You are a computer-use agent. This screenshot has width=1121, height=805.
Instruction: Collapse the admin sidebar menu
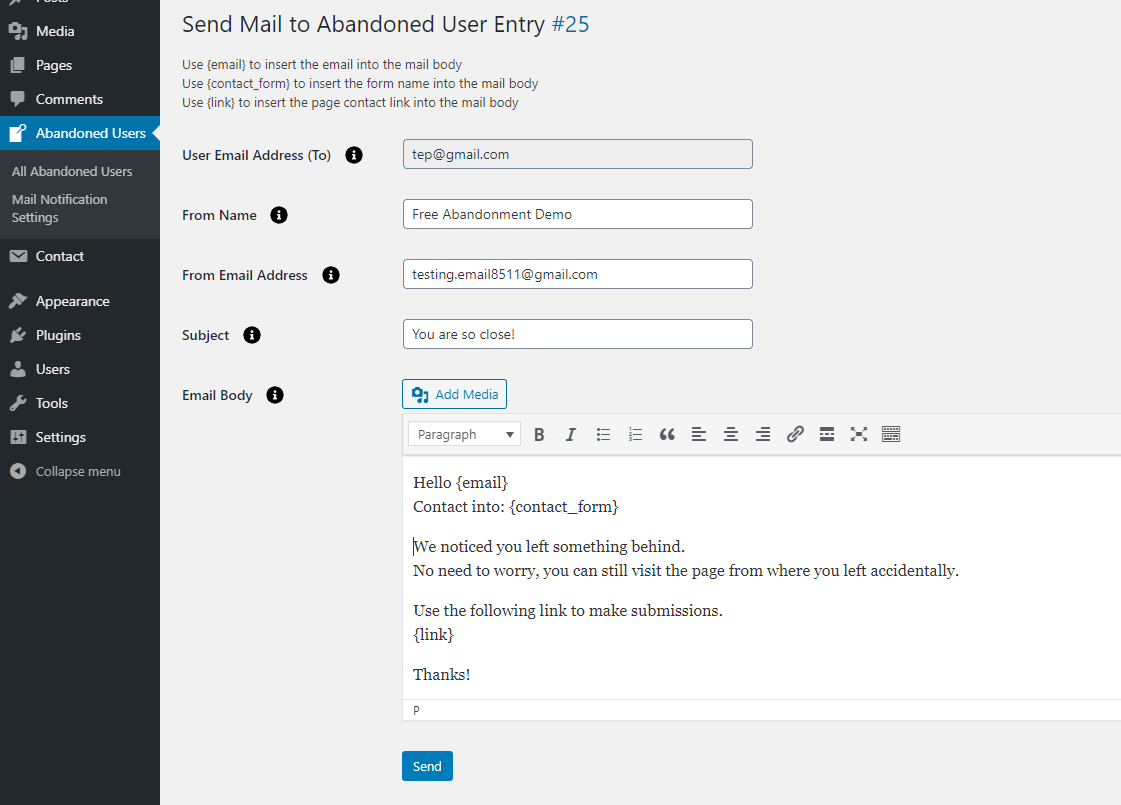(78, 471)
